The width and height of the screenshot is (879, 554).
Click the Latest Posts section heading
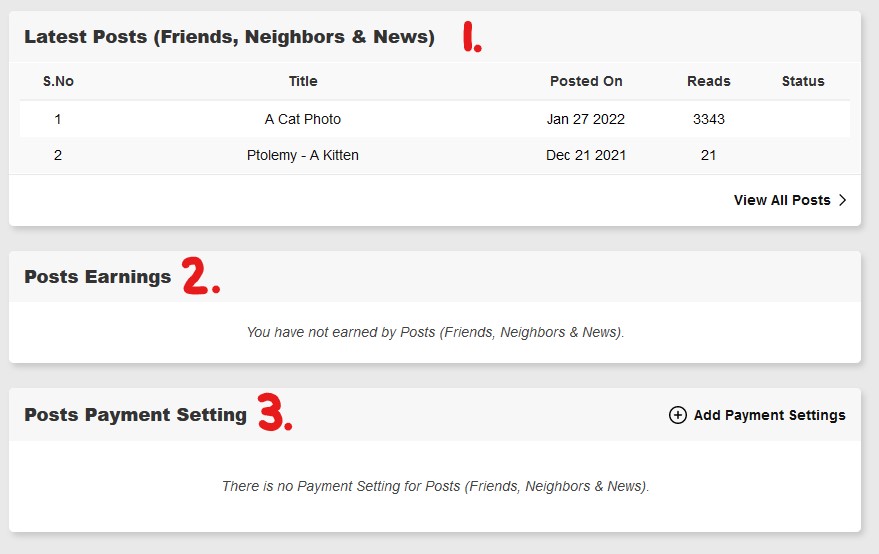(229, 37)
